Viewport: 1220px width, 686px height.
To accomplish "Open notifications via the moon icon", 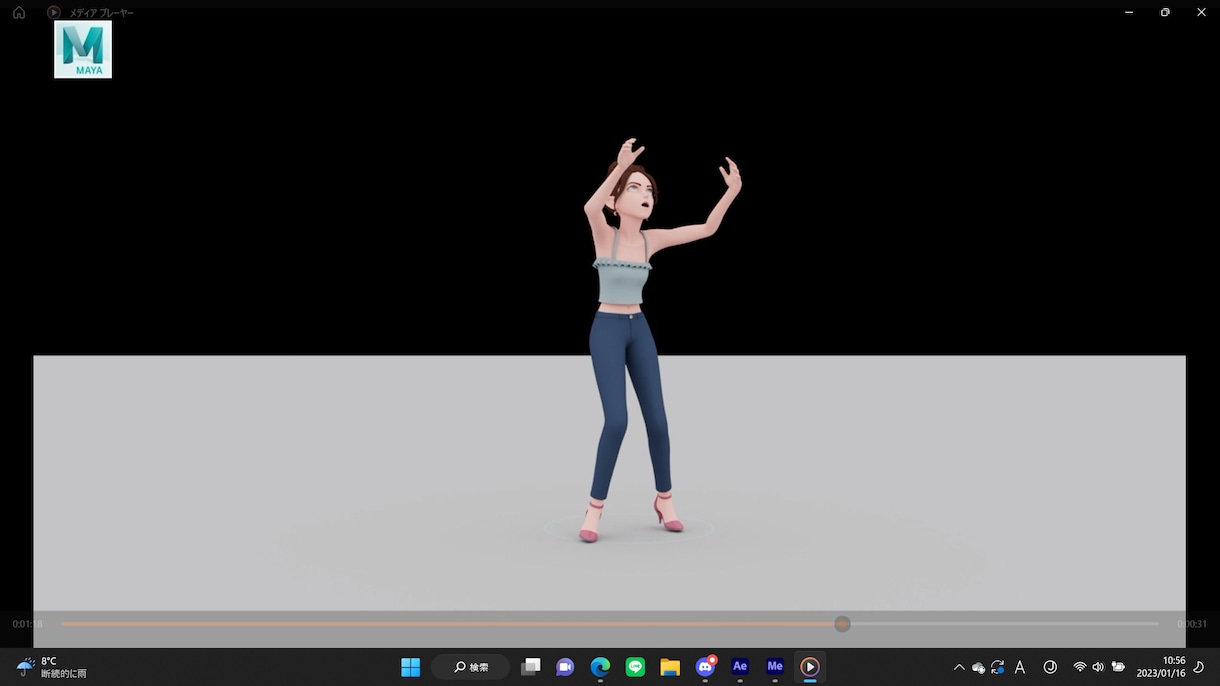I will pos(1199,667).
